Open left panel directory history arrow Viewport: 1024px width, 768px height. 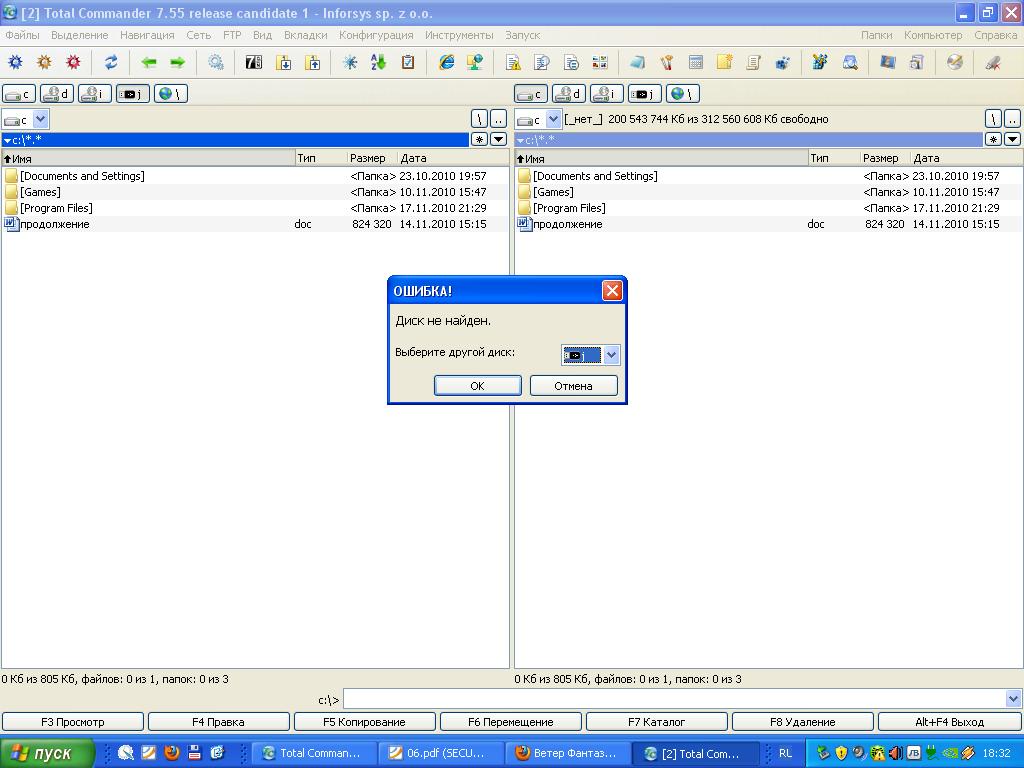(x=498, y=139)
